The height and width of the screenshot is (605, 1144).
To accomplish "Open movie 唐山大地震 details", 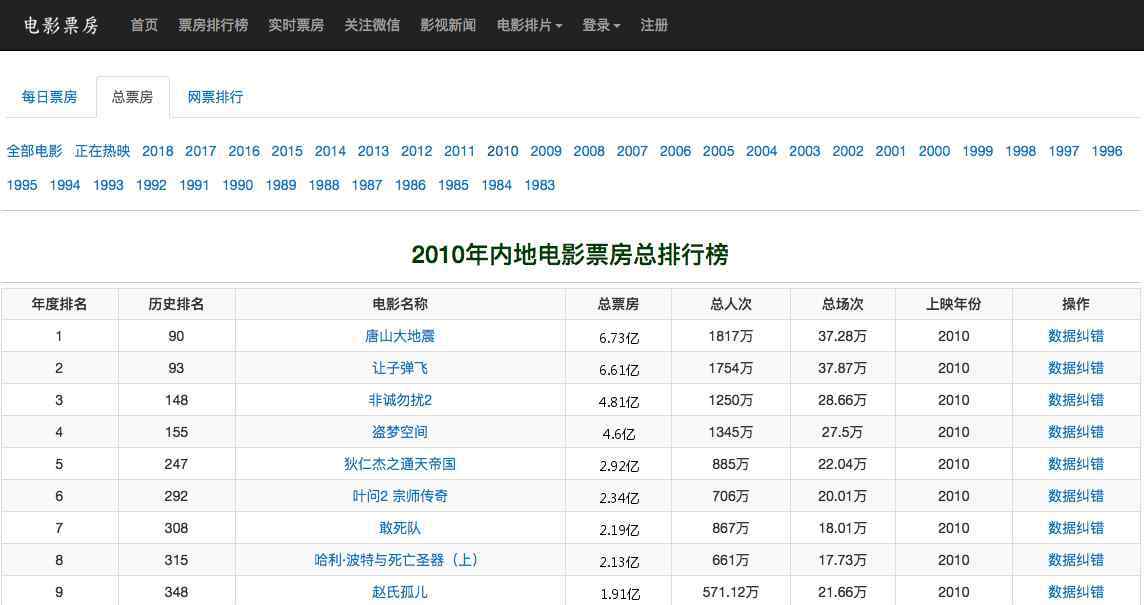I will tap(400, 336).
